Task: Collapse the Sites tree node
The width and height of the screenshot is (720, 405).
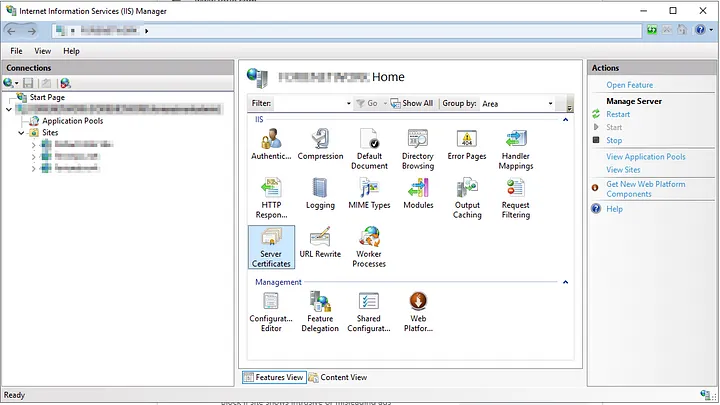Action: tap(21, 133)
